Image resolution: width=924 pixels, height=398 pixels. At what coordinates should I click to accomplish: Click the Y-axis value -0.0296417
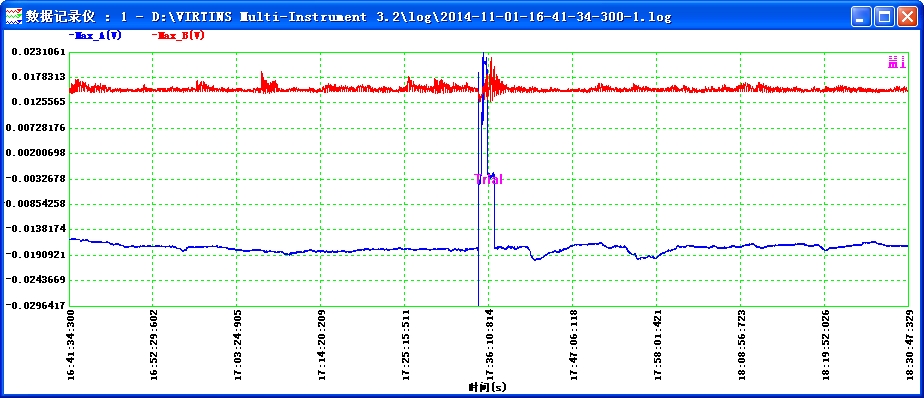click(x=36, y=305)
